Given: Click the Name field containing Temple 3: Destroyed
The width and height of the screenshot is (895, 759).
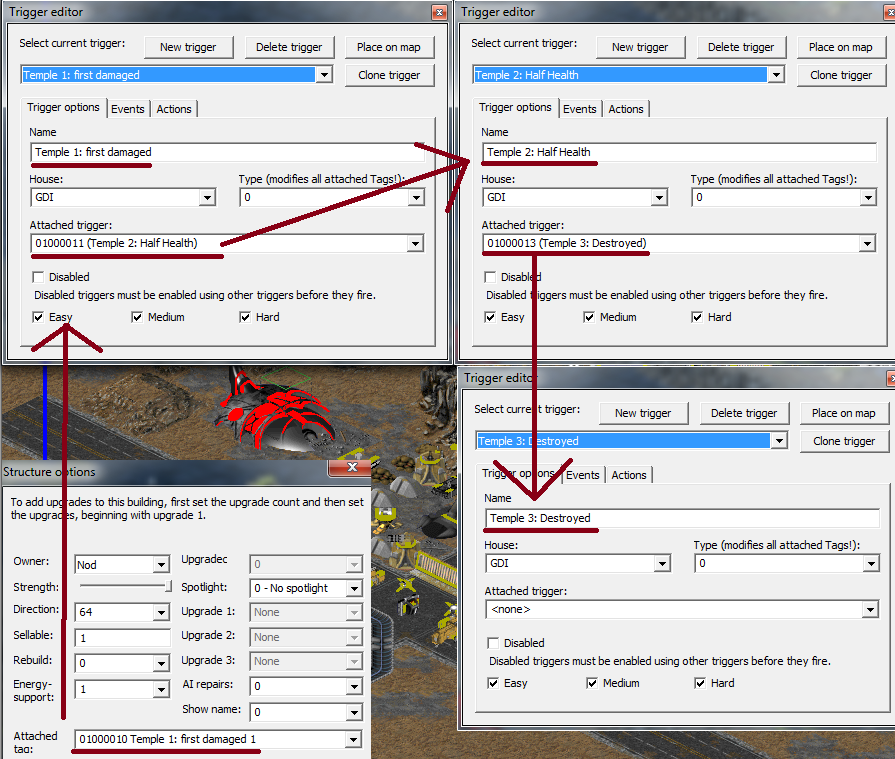Looking at the screenshot, I should (x=682, y=518).
